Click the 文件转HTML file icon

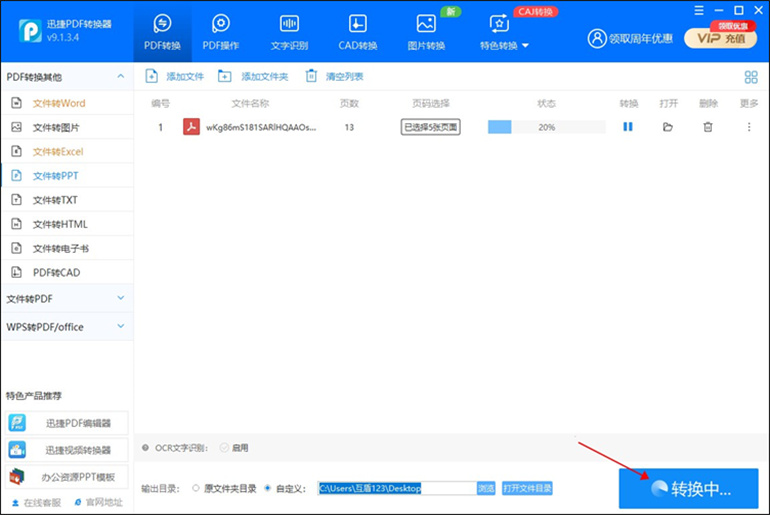tap(16, 224)
